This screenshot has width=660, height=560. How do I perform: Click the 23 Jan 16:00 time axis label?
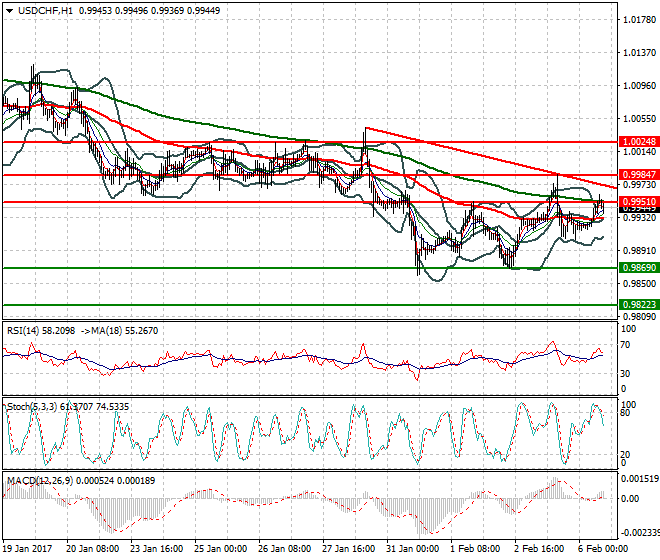pos(157,549)
